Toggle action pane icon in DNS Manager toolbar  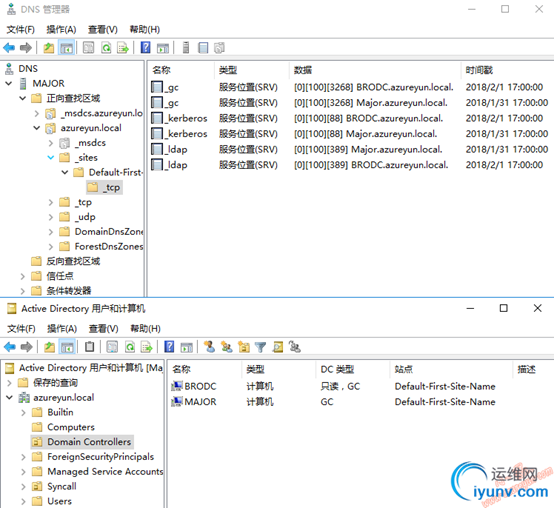(163, 48)
